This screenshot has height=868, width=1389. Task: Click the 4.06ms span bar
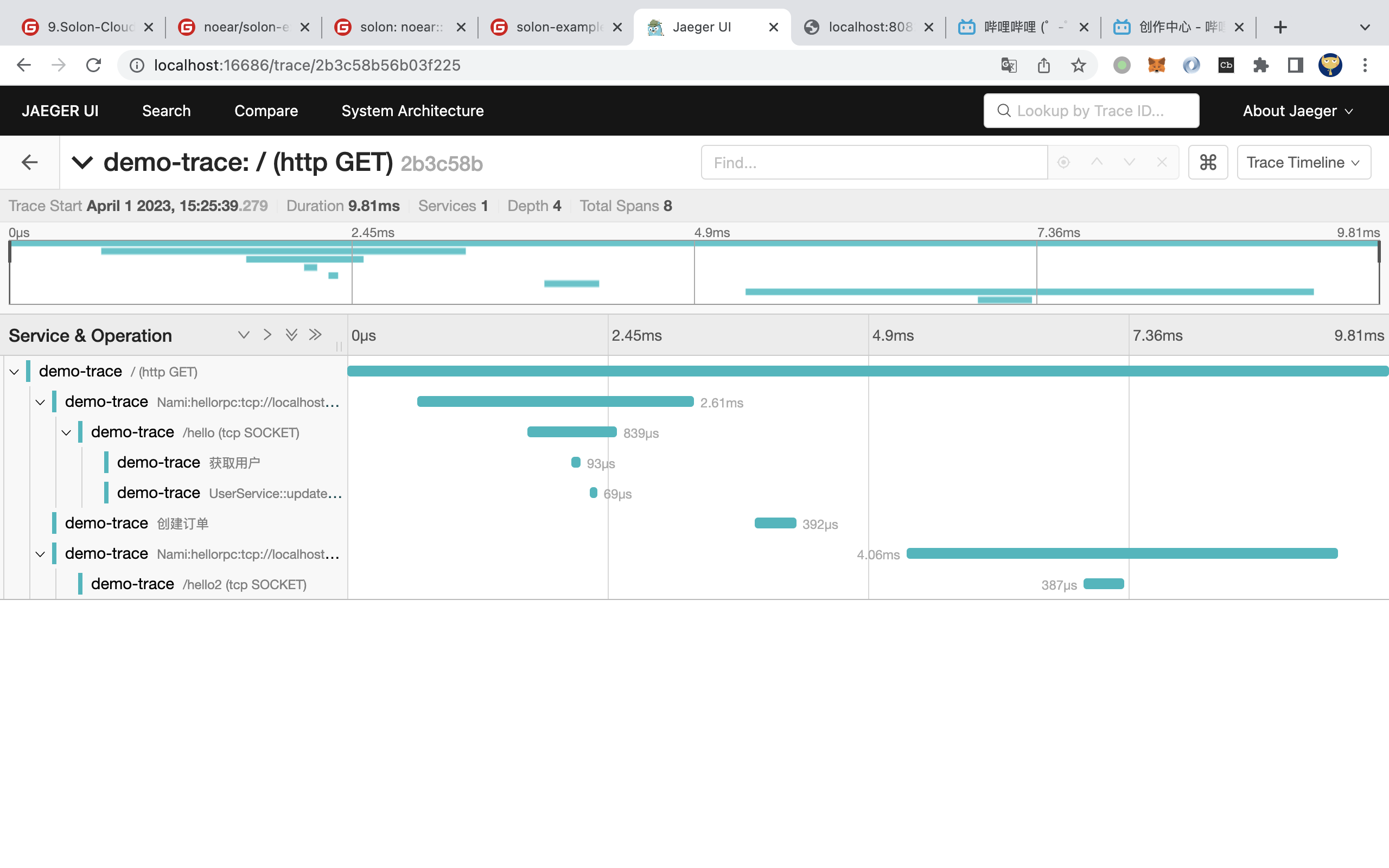(1122, 553)
